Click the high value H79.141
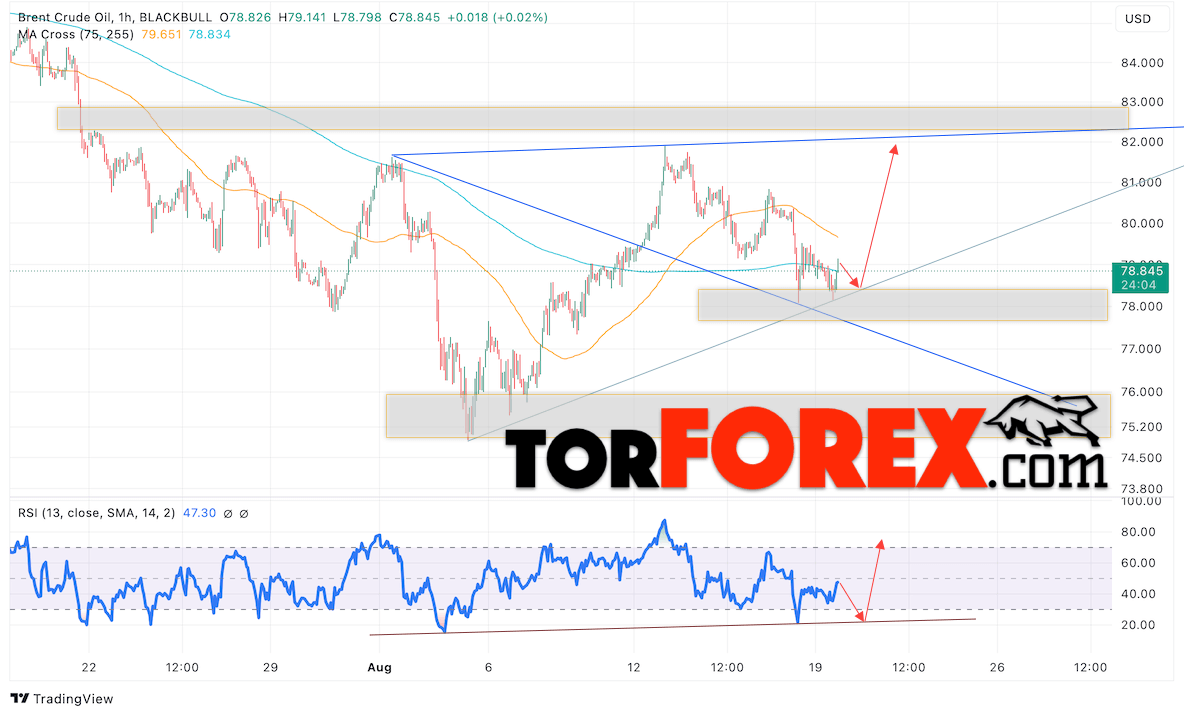 (x=303, y=17)
